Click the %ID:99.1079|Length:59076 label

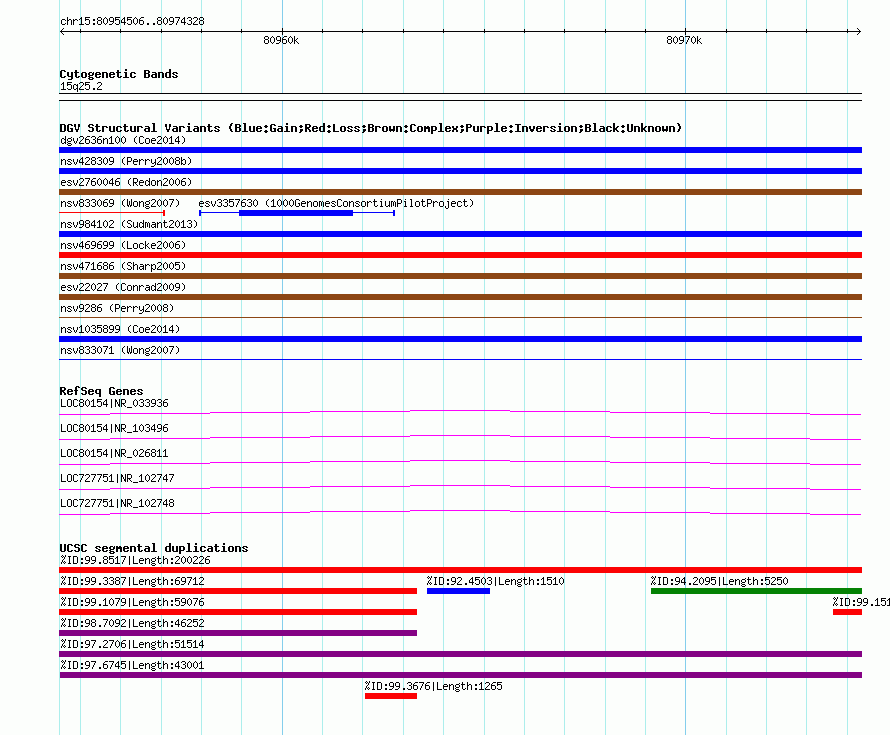click(132, 602)
